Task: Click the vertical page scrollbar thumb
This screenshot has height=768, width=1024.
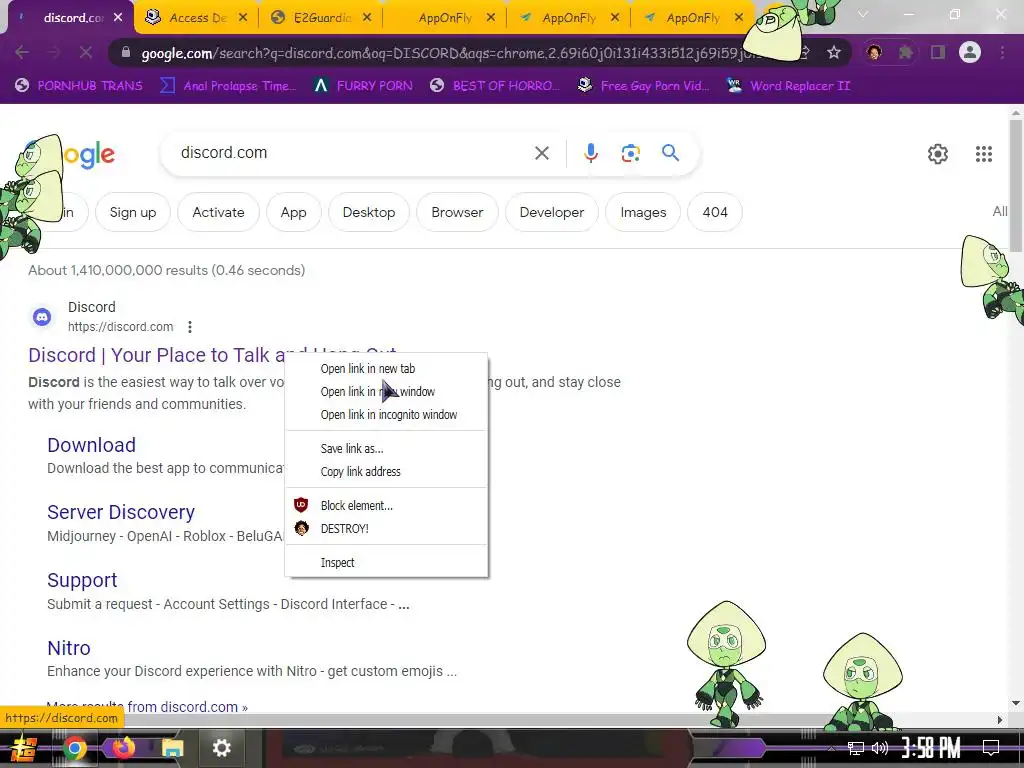Action: 1016,186
